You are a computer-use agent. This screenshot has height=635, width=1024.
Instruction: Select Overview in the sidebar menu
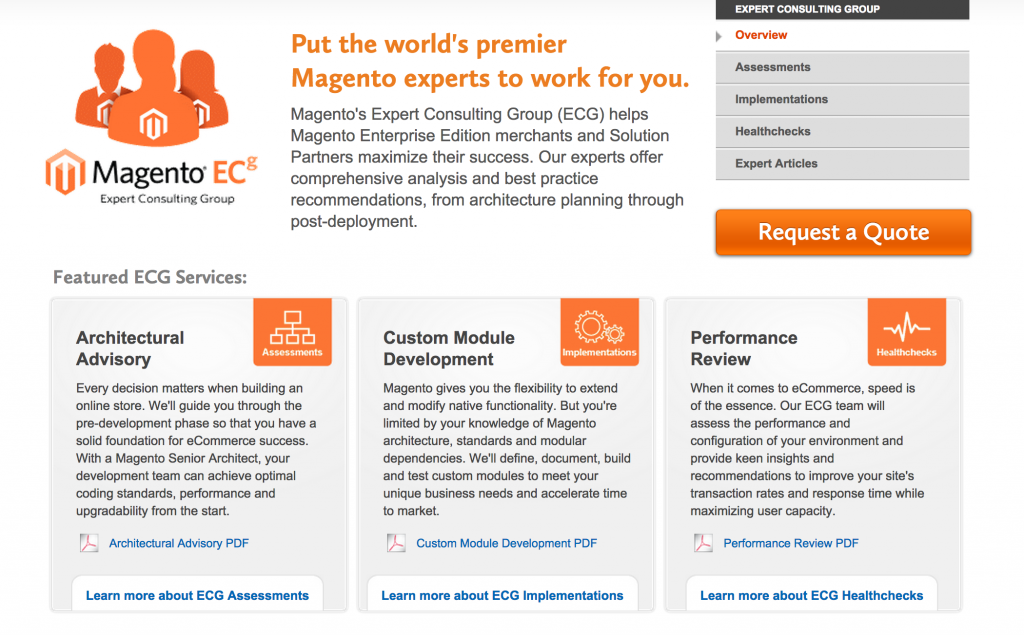click(761, 35)
